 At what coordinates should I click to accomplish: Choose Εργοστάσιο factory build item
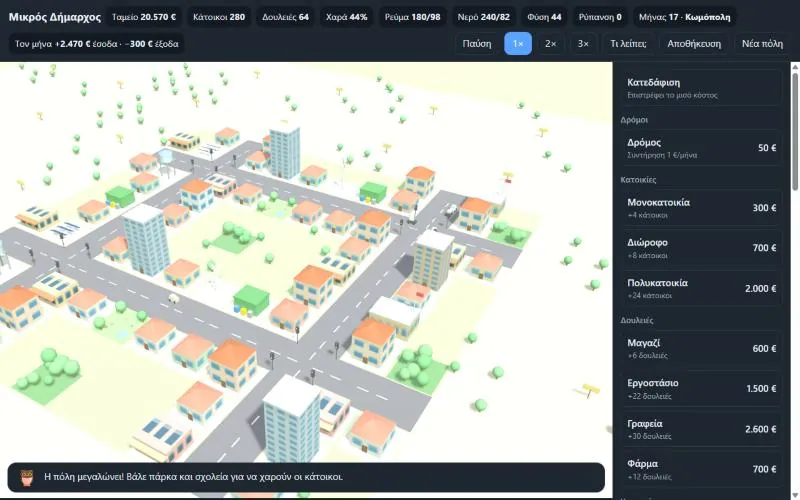tap(701, 389)
